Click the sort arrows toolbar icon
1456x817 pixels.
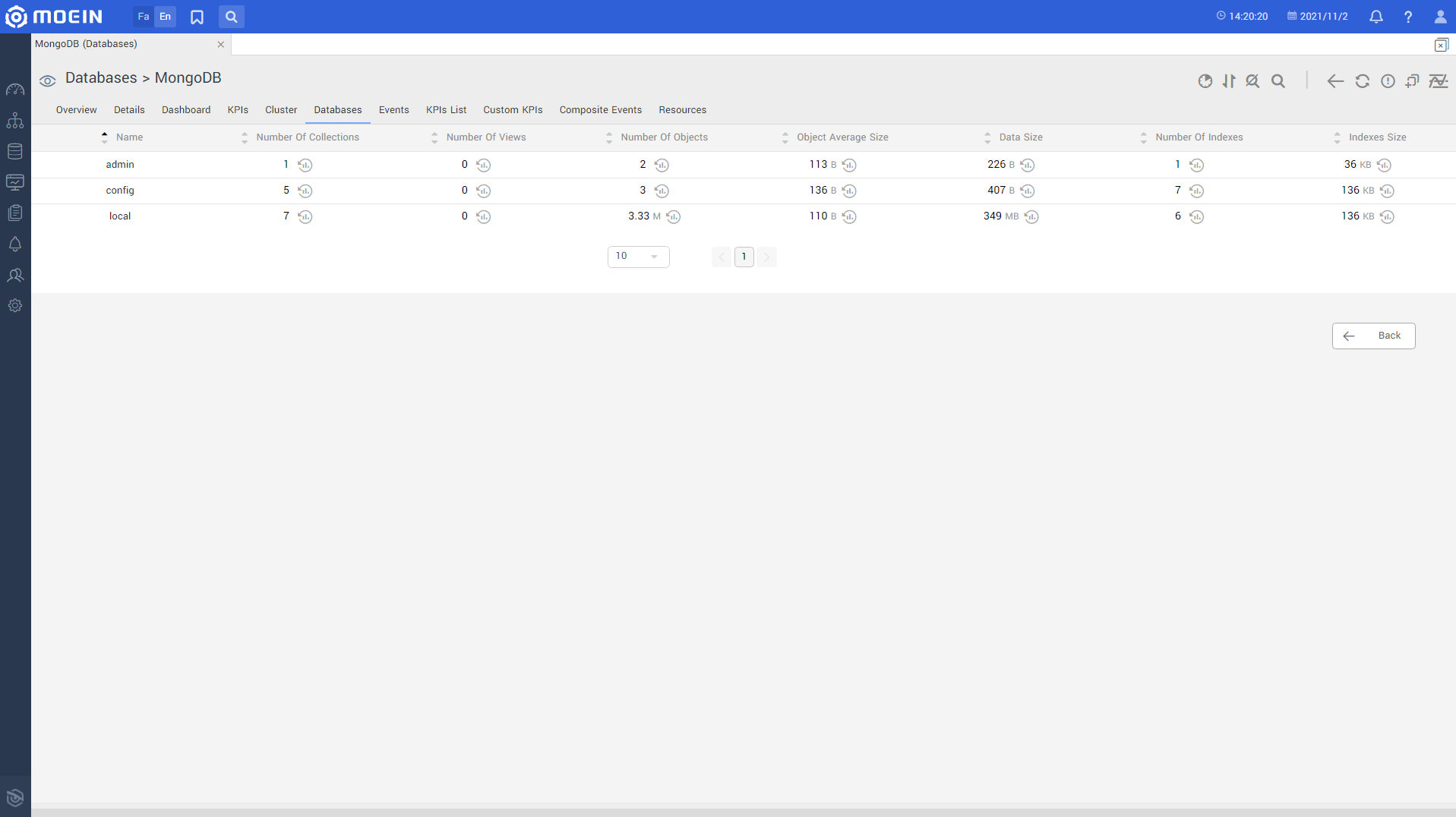[x=1229, y=81]
